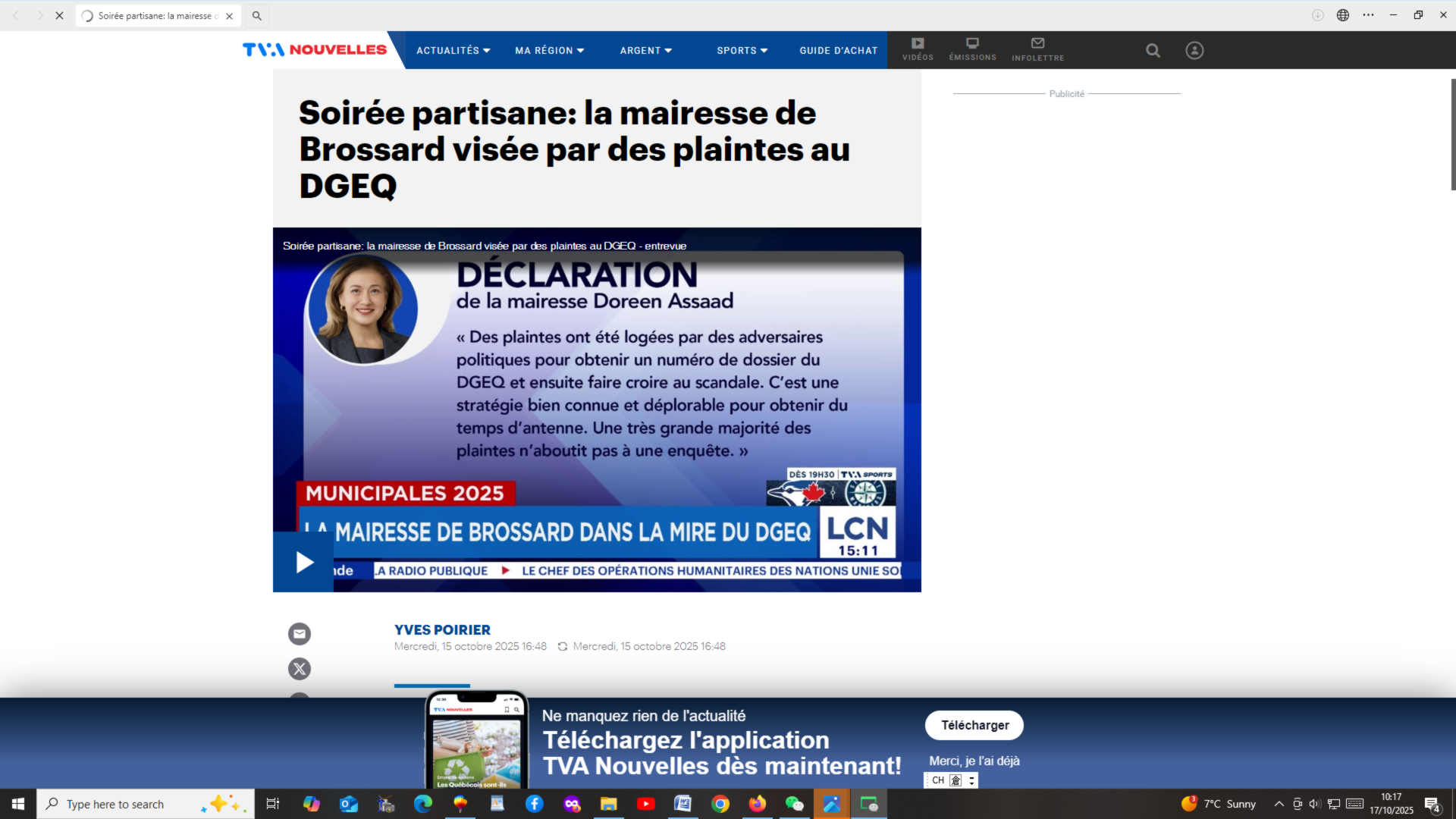This screenshot has width=1456, height=819.
Task: Open YouTube from the taskbar
Action: pos(646,804)
